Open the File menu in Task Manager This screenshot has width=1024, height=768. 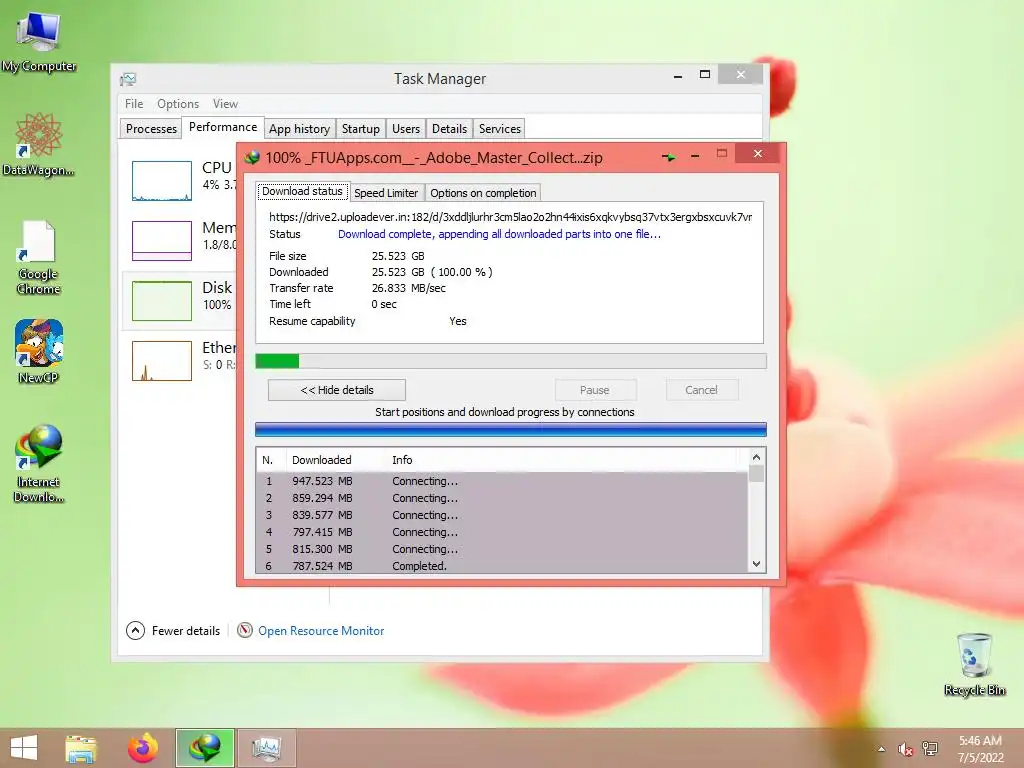pos(134,104)
